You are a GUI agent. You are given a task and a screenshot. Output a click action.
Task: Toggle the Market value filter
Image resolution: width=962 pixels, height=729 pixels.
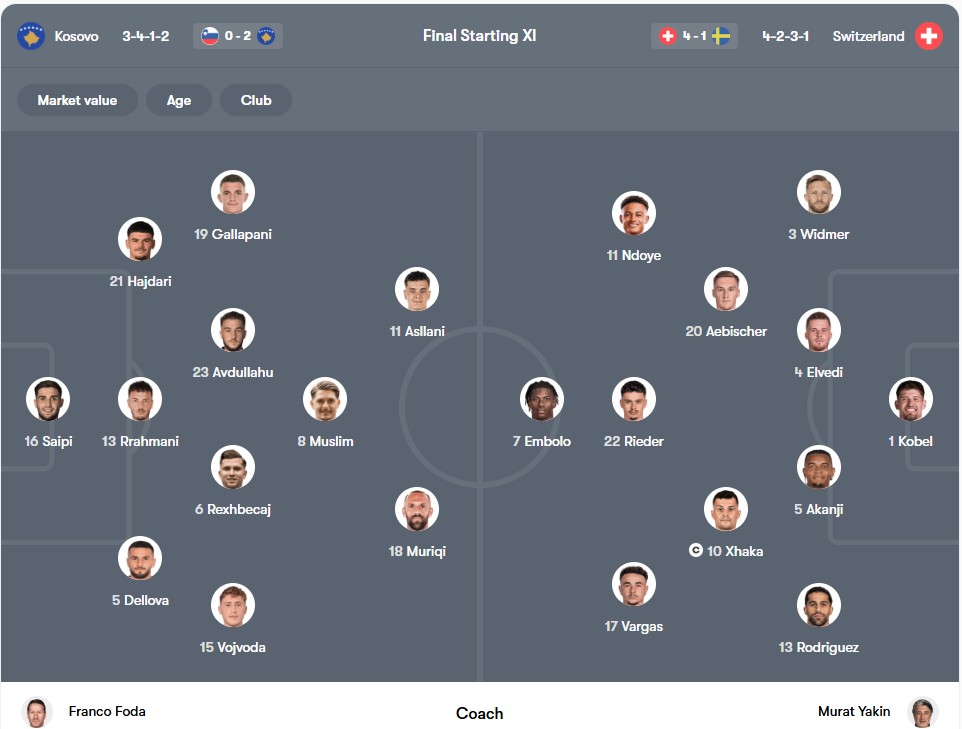(77, 100)
